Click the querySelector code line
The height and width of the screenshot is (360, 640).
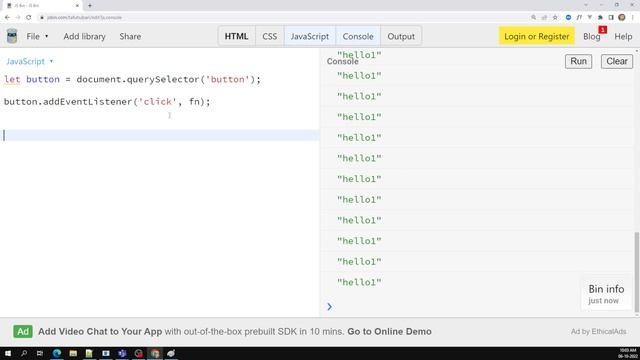132,79
